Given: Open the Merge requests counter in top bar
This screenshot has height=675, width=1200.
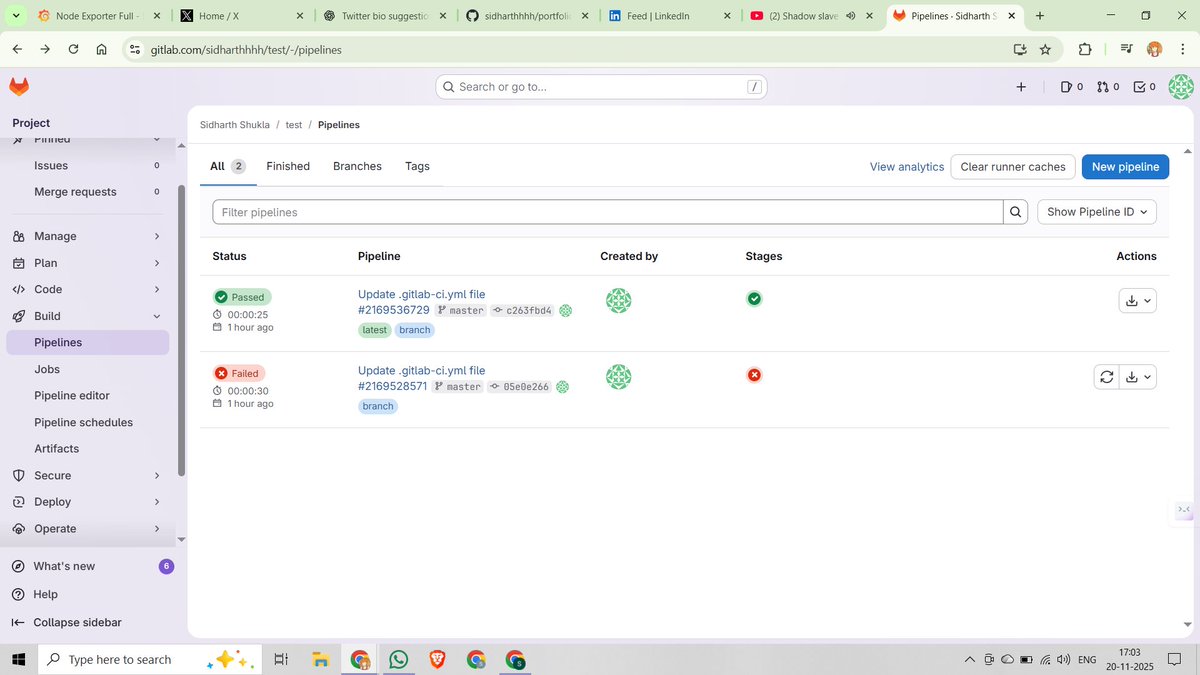Looking at the screenshot, I should pos(1107,86).
